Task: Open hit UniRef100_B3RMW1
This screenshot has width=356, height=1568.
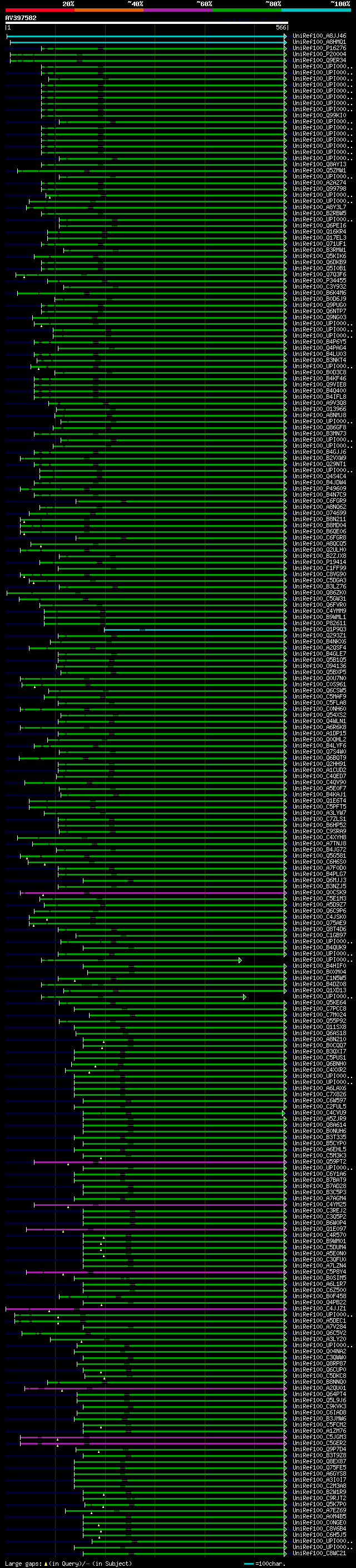Action: point(319,250)
